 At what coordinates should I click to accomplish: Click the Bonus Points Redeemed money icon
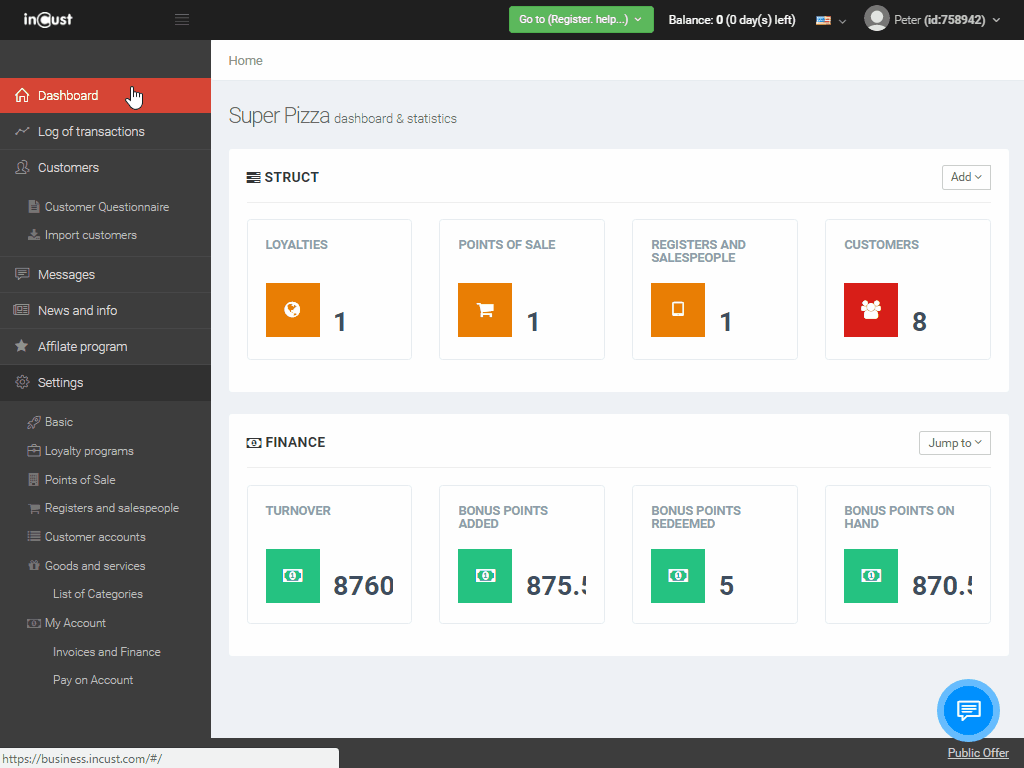pyautogui.click(x=678, y=576)
